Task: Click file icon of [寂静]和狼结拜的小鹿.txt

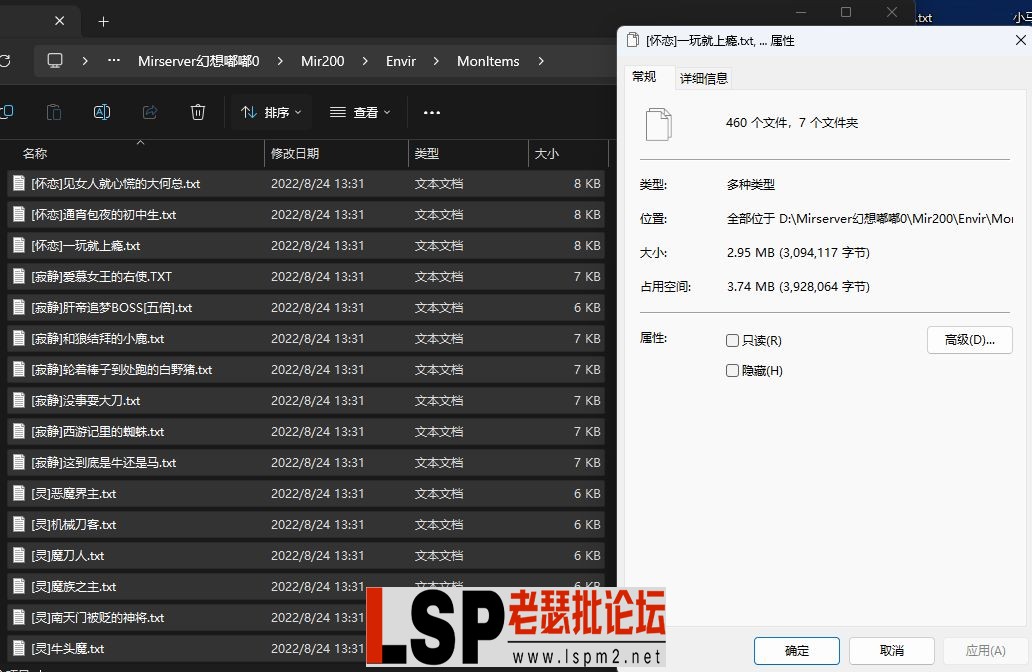Action: click(x=19, y=338)
